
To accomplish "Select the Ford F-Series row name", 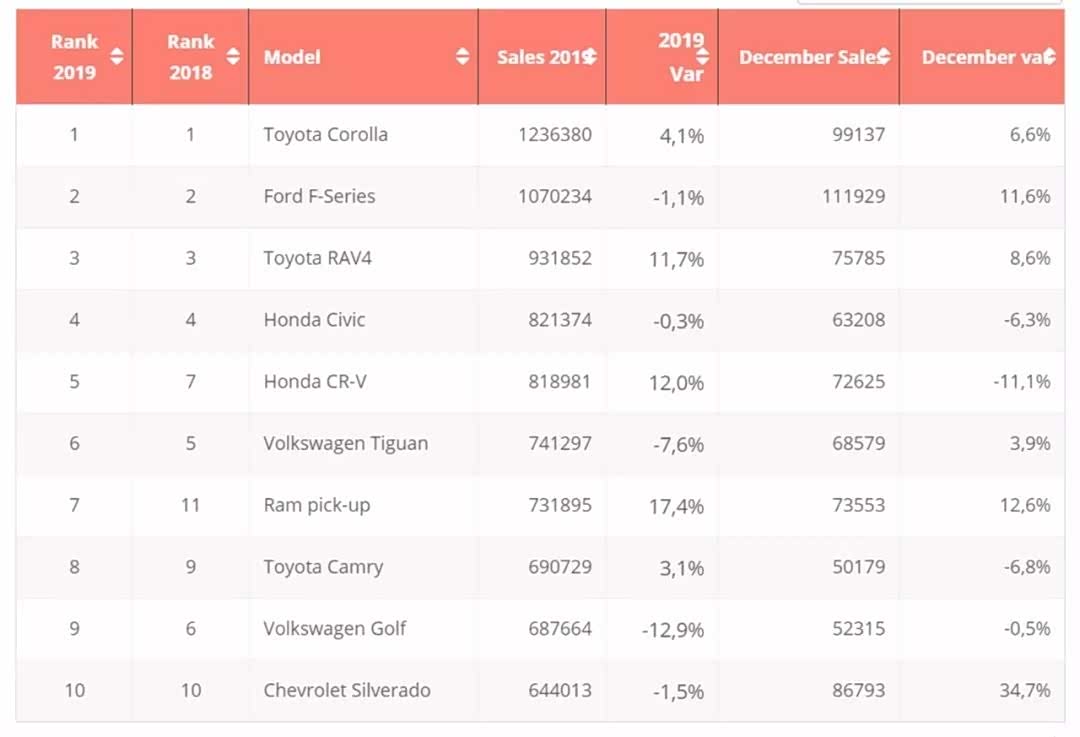I will [x=319, y=197].
